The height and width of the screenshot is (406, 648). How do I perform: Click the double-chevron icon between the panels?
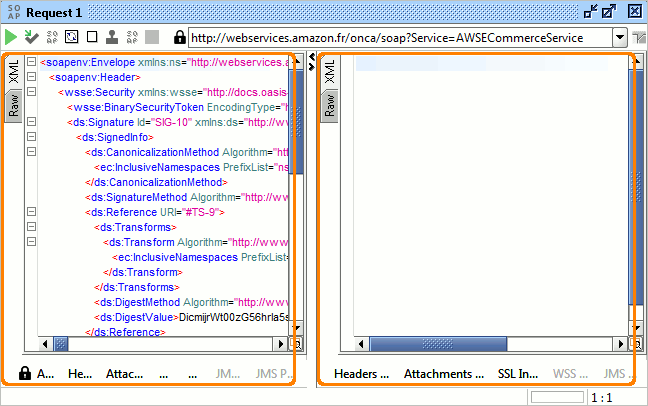click(312, 62)
